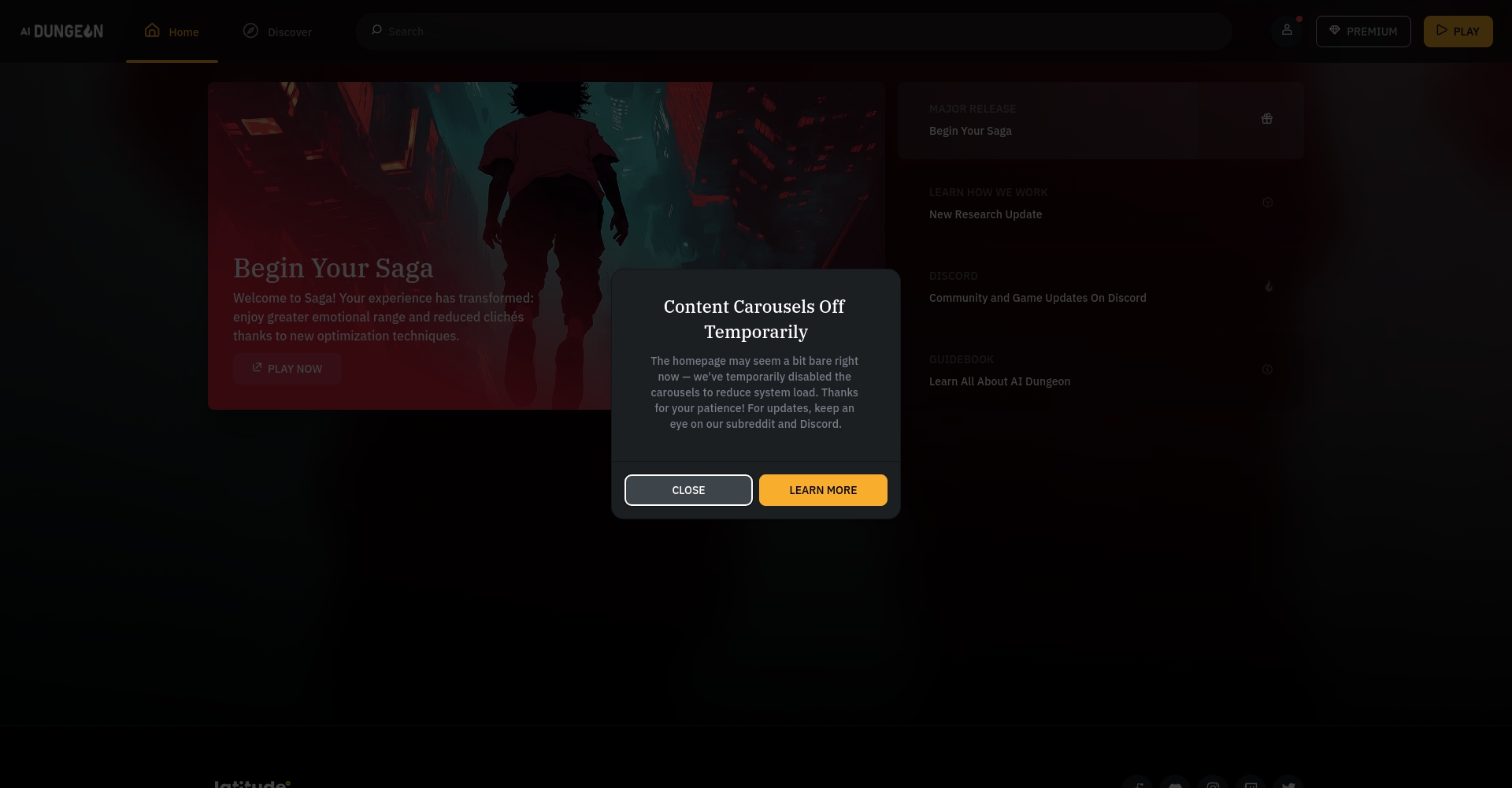The width and height of the screenshot is (1512, 788).
Task: Focus the Search input field
Action: click(x=794, y=32)
